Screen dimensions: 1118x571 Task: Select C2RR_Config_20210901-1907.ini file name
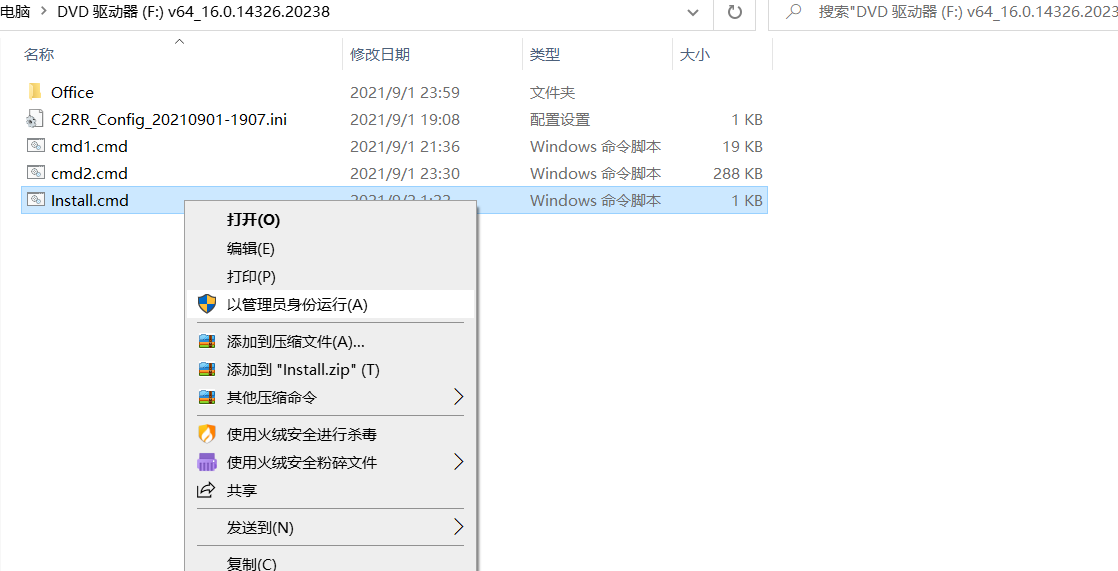click(169, 119)
